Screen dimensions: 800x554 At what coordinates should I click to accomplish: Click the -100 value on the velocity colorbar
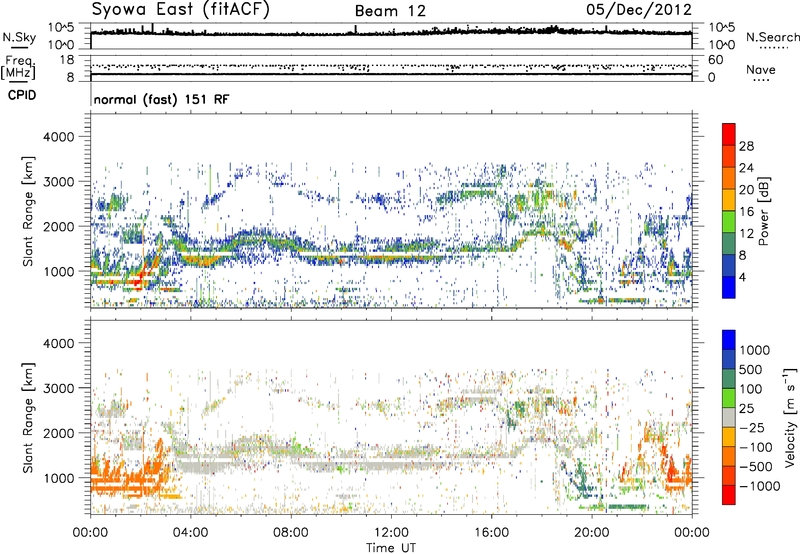click(x=756, y=447)
